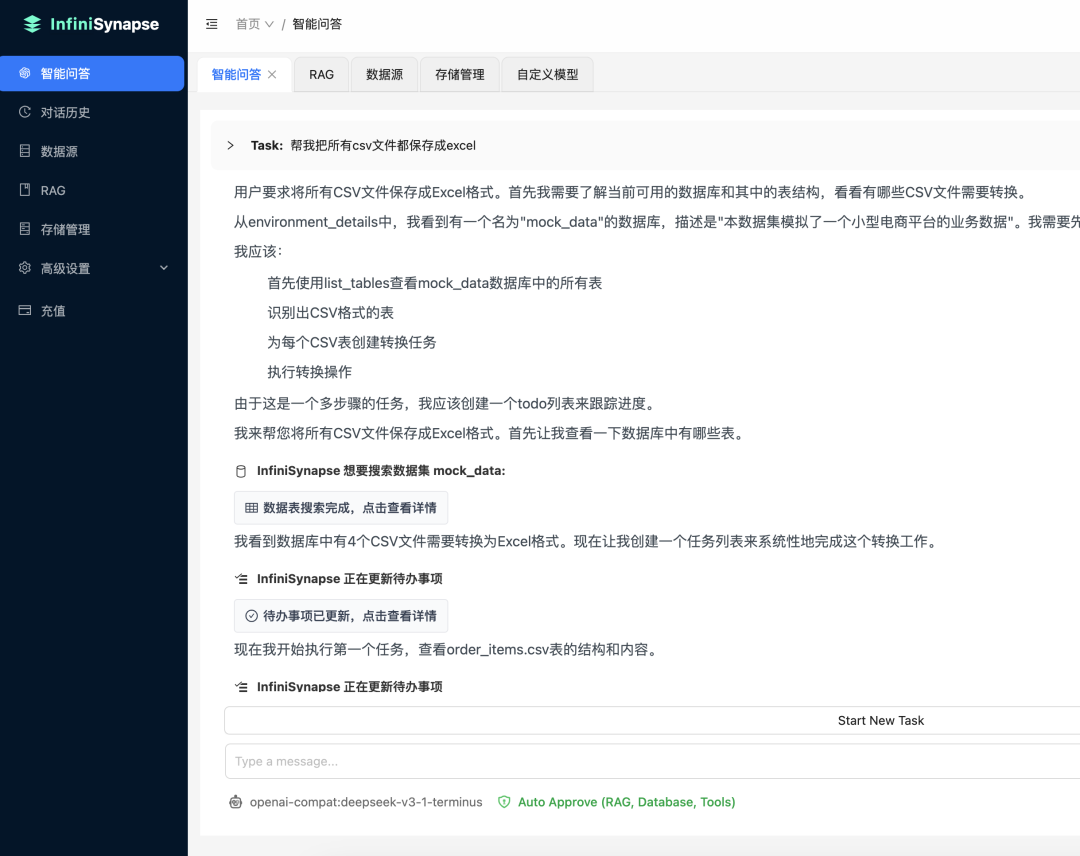Open RAG in the sidebar
The height and width of the screenshot is (856, 1080).
pyautogui.click(x=92, y=190)
